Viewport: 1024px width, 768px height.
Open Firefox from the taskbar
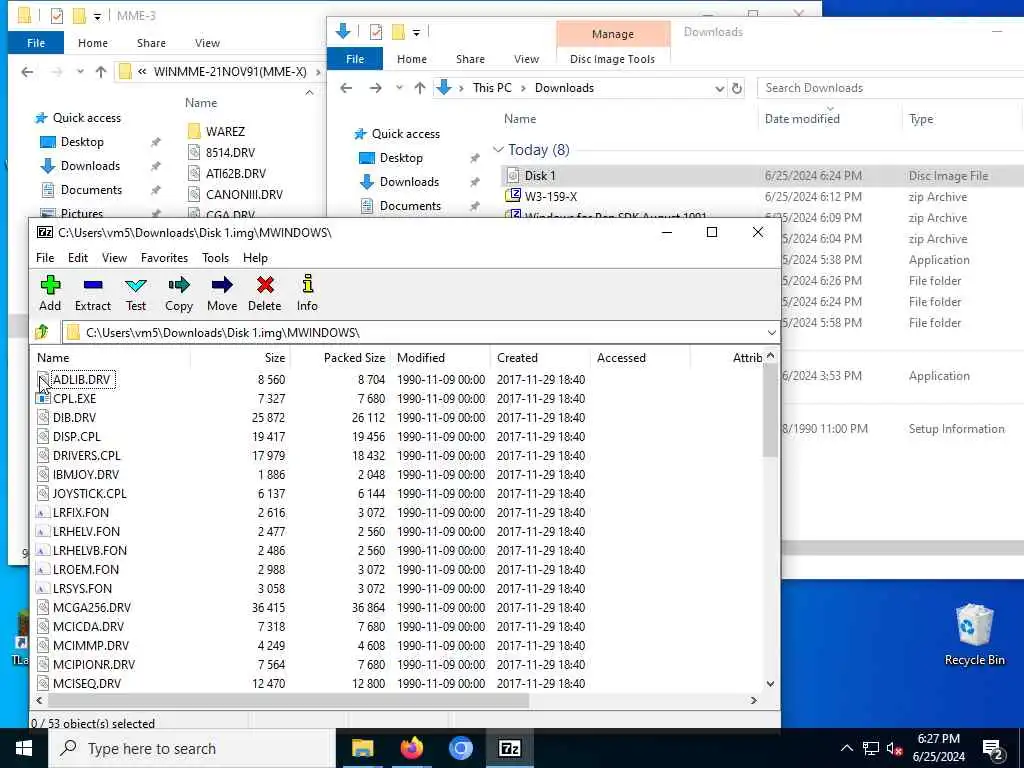point(411,748)
